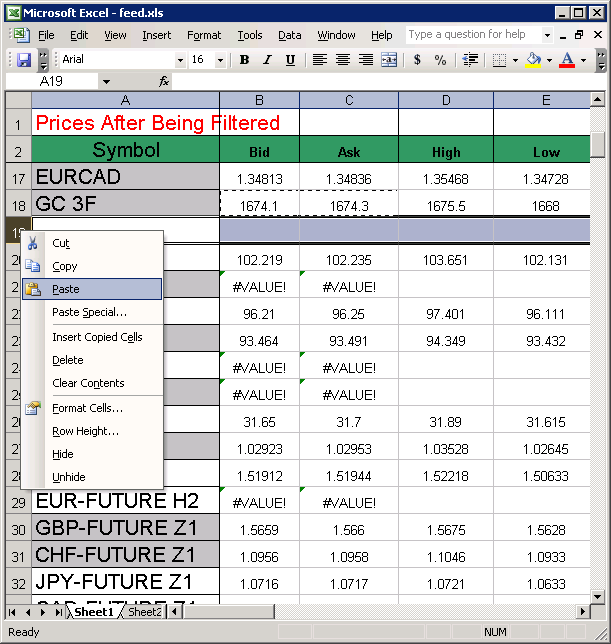
Task: Choose Copy from the context menu
Action: [x=92, y=266]
